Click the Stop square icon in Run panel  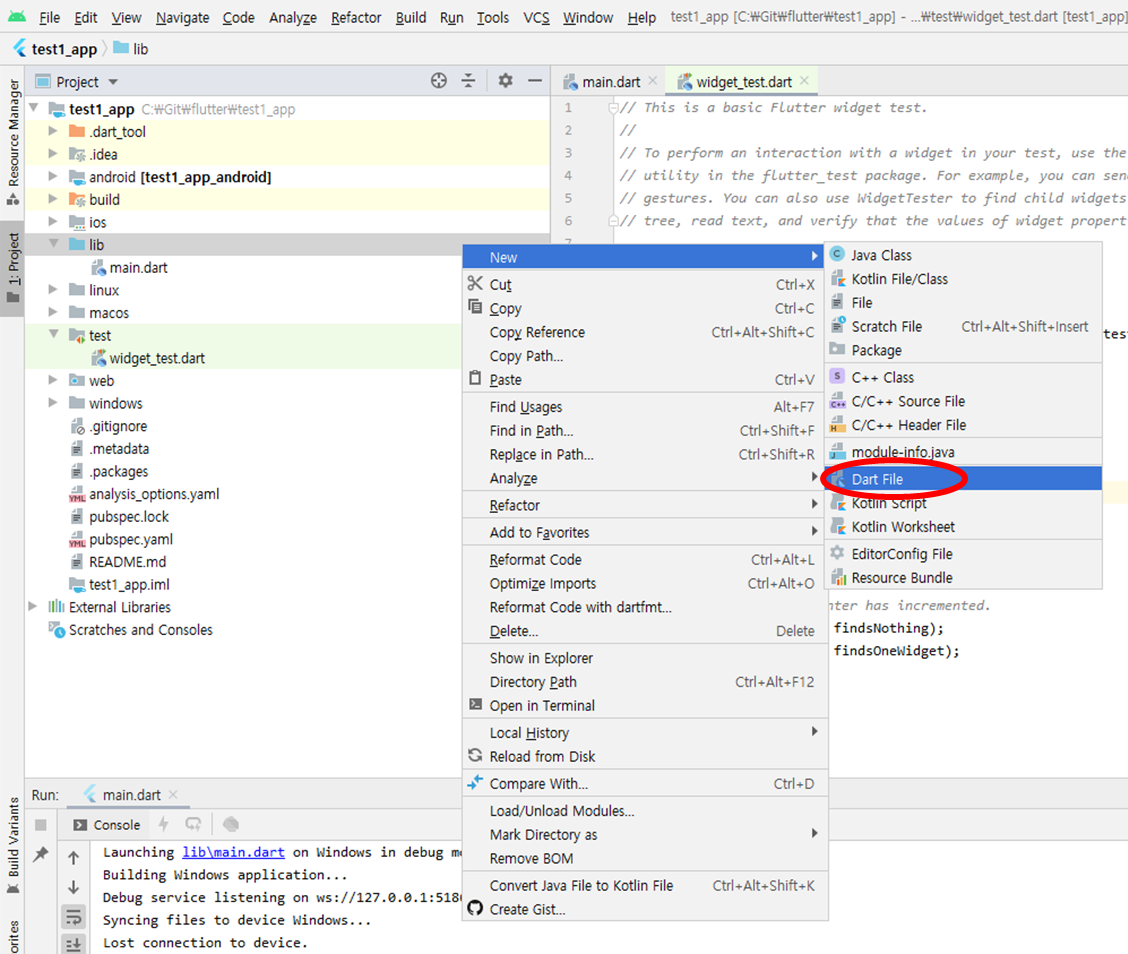click(x=41, y=824)
